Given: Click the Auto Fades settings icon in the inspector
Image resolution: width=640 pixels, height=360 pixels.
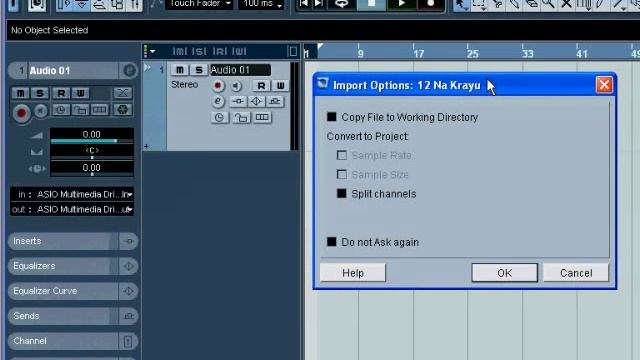Looking at the screenshot, I should click(122, 93).
